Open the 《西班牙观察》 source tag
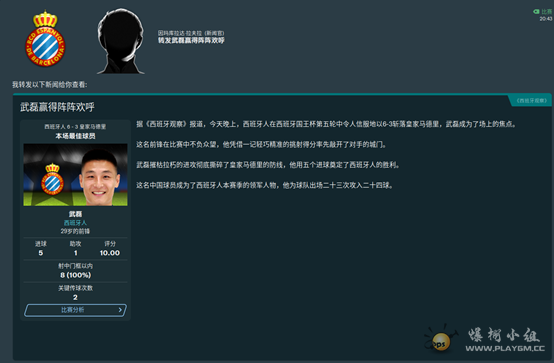554x363 pixels. click(531, 101)
